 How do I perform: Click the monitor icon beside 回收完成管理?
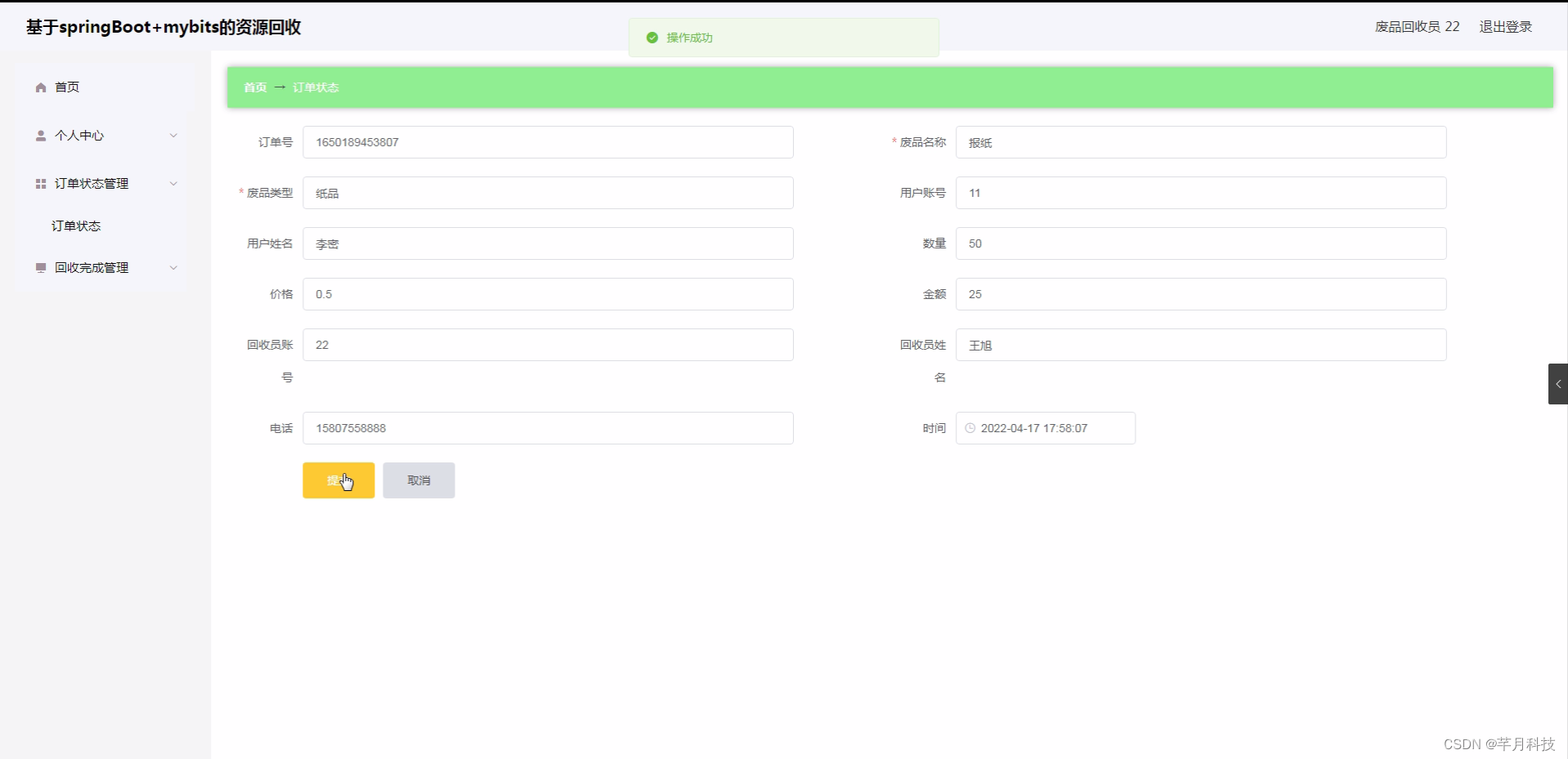tap(39, 267)
